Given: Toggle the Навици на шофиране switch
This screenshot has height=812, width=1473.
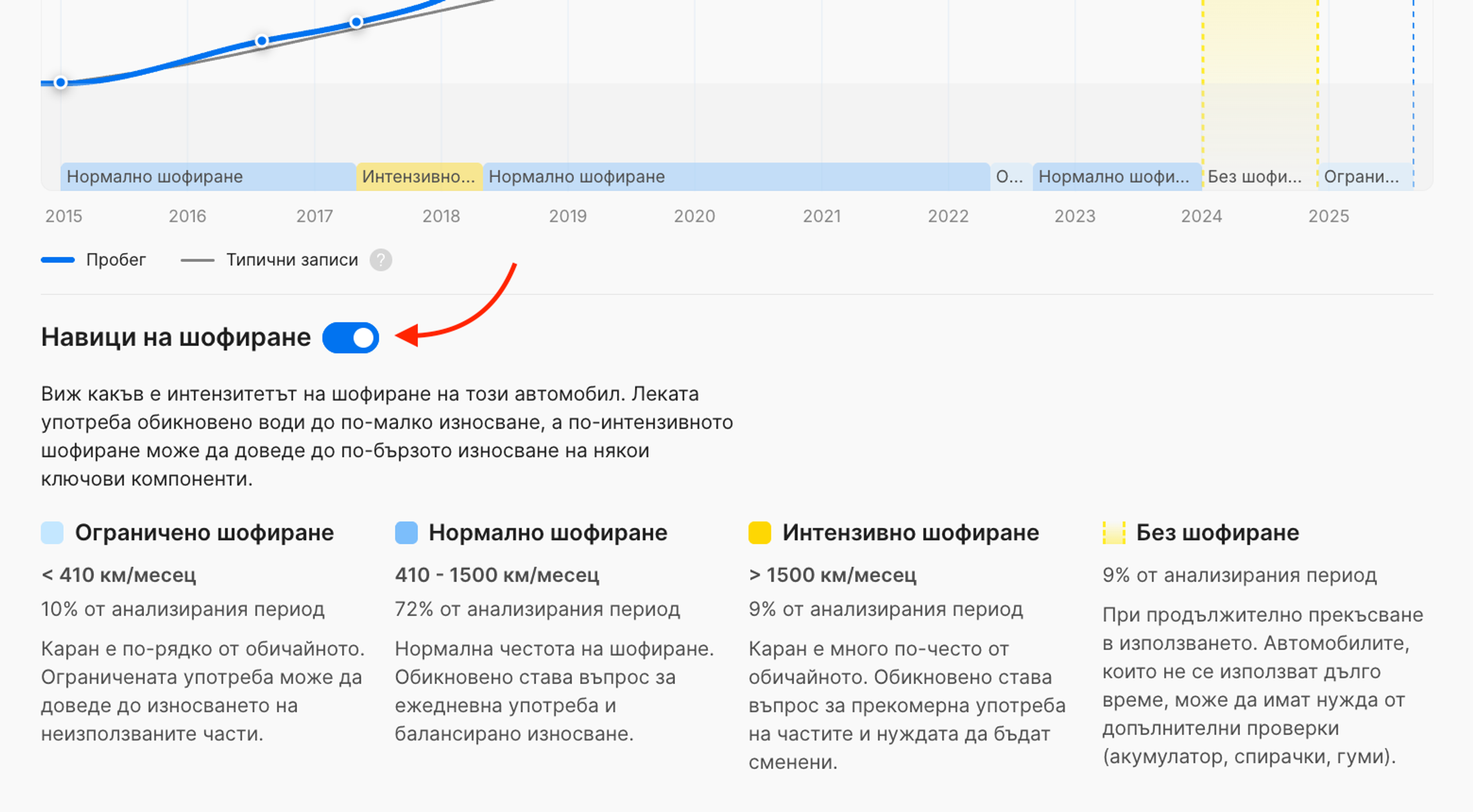Looking at the screenshot, I should 351,338.
